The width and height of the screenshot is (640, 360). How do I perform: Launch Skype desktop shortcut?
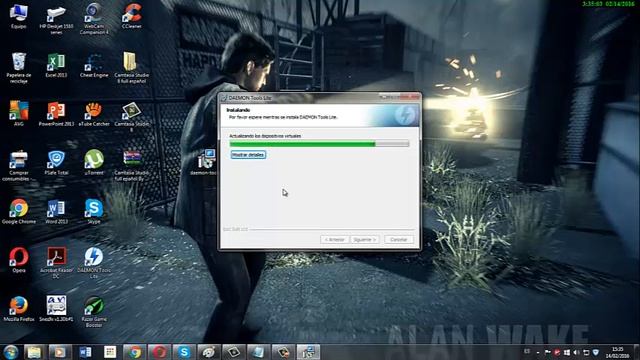(x=94, y=211)
